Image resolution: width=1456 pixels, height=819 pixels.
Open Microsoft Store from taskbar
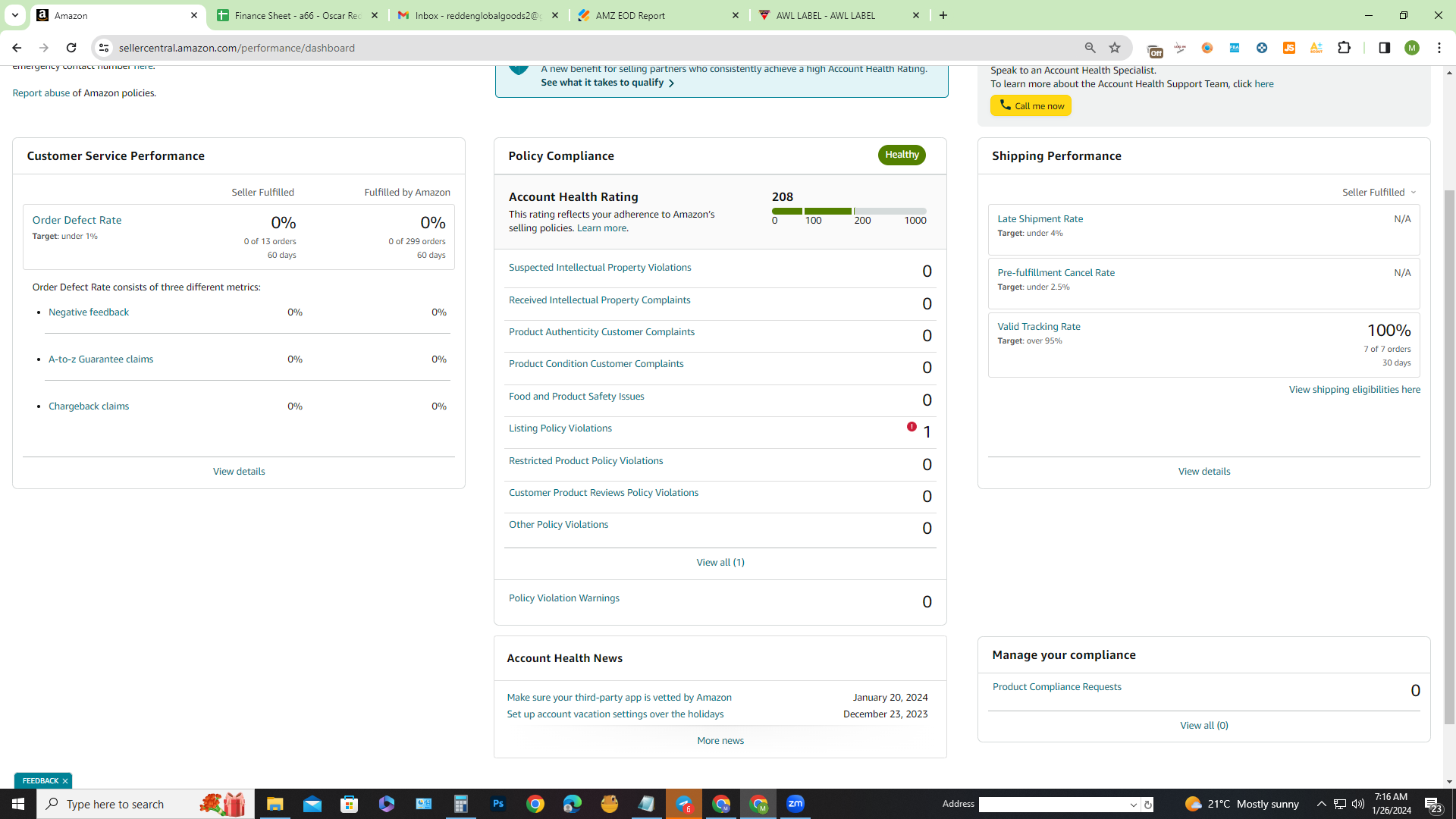pos(349,804)
